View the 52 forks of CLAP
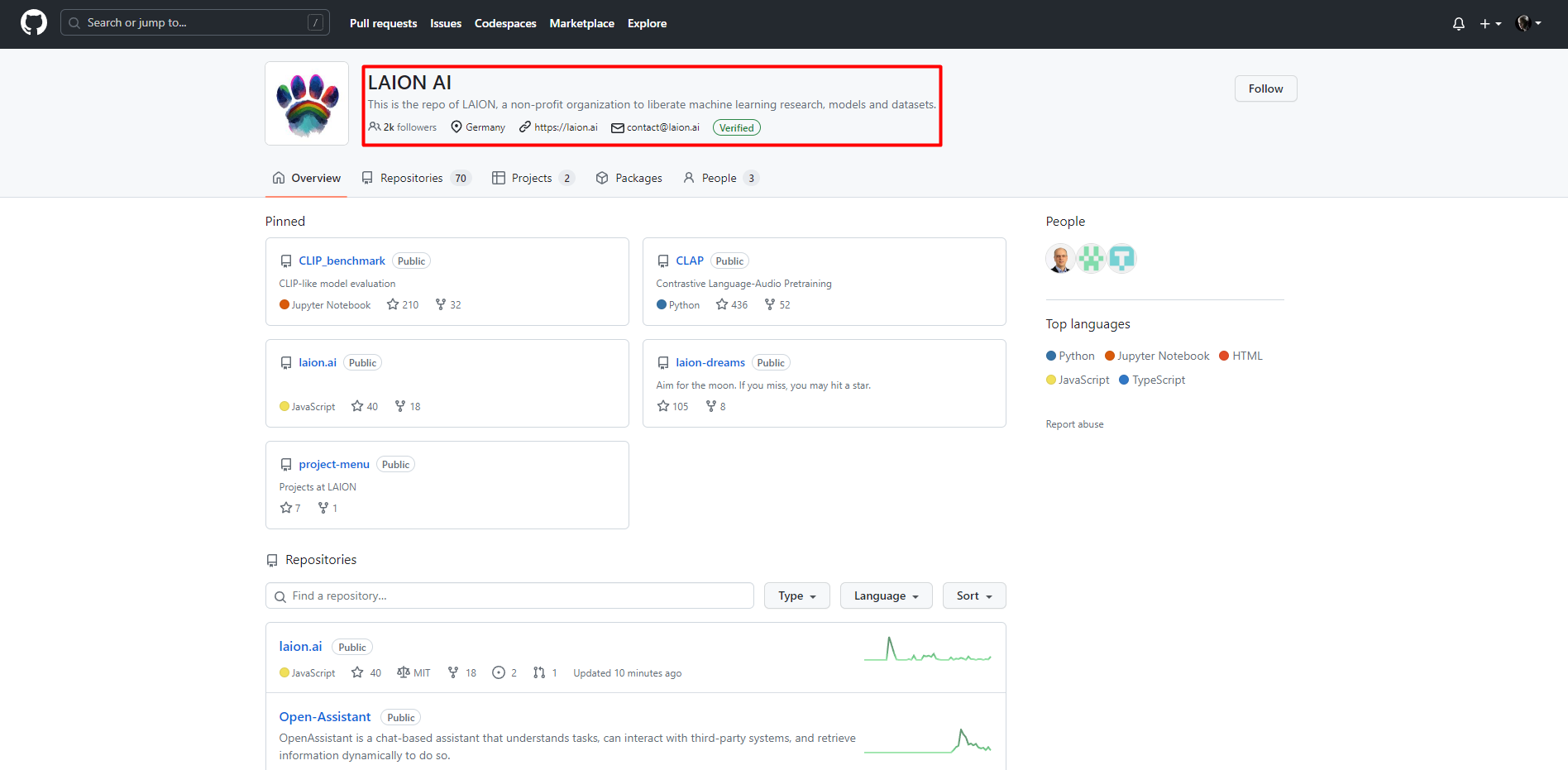This screenshot has height=770, width=1568. click(x=777, y=305)
